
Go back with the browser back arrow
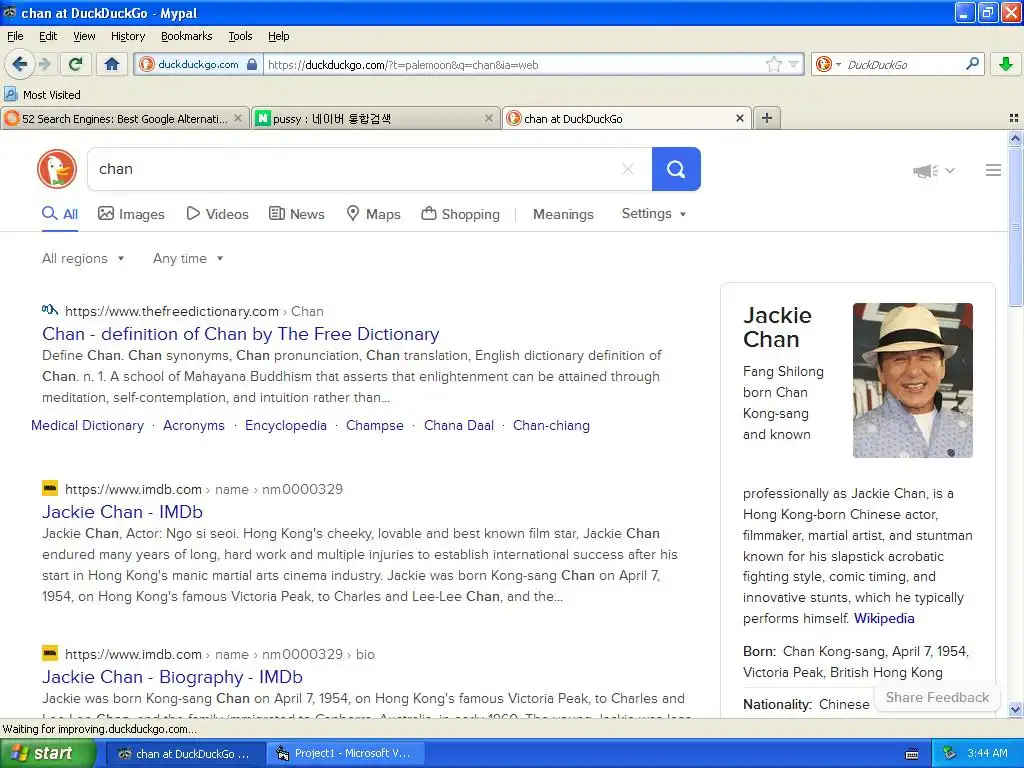[x=20, y=64]
